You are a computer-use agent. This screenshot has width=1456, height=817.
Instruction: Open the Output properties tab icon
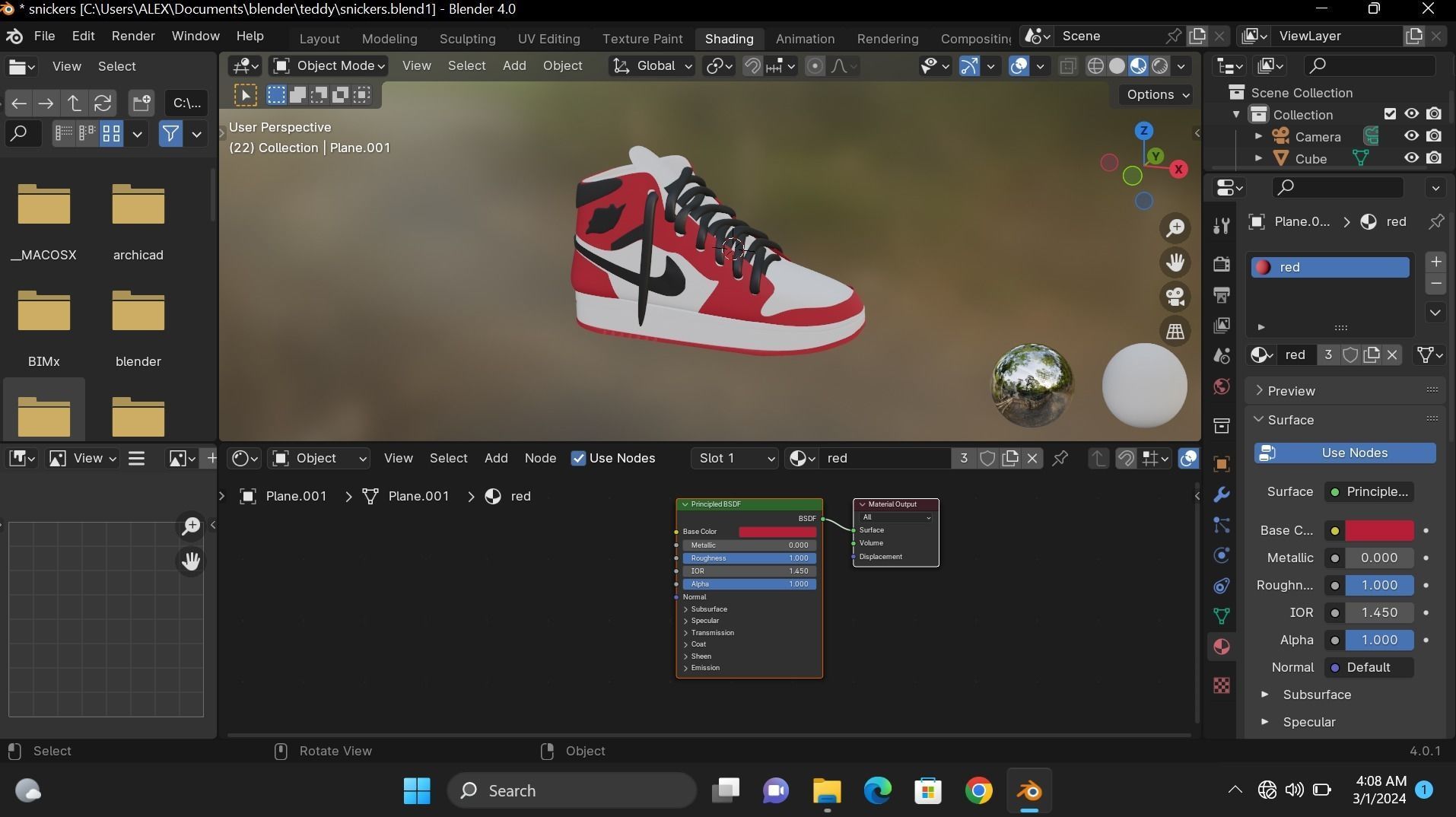click(1222, 295)
